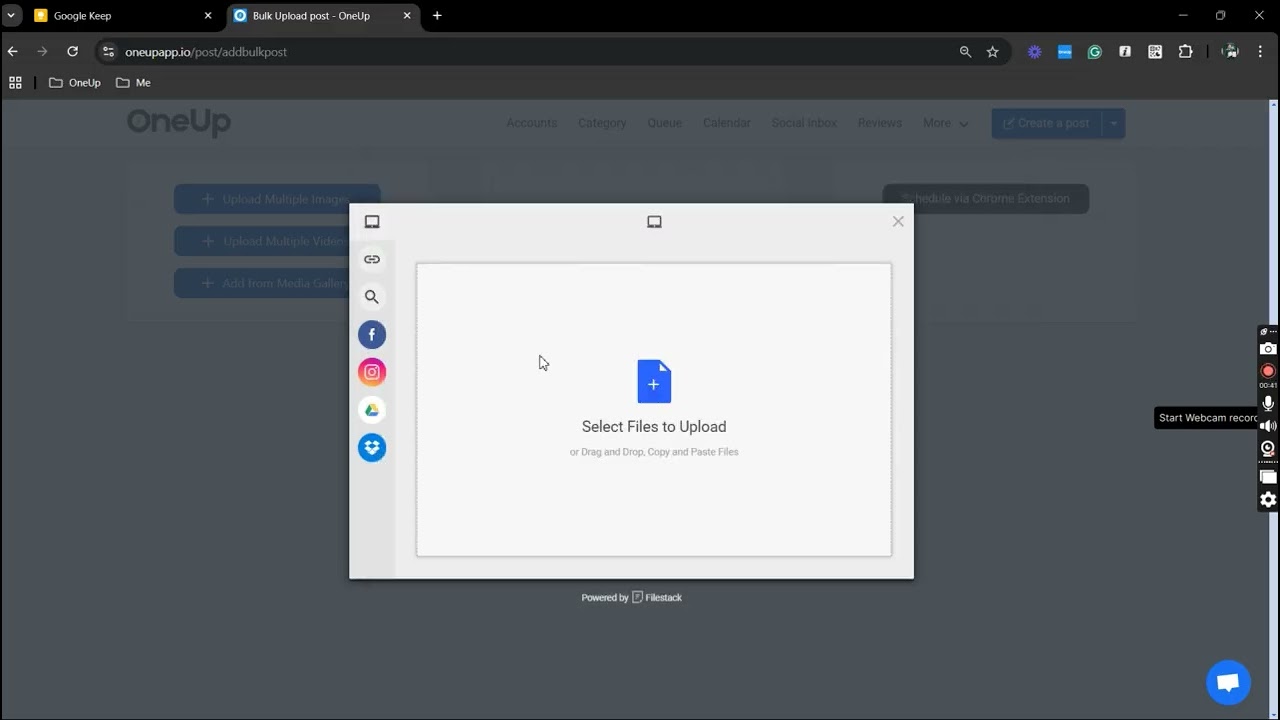This screenshot has height=720, width=1280.
Task: Pick Google Drive as upload source
Action: [372, 410]
